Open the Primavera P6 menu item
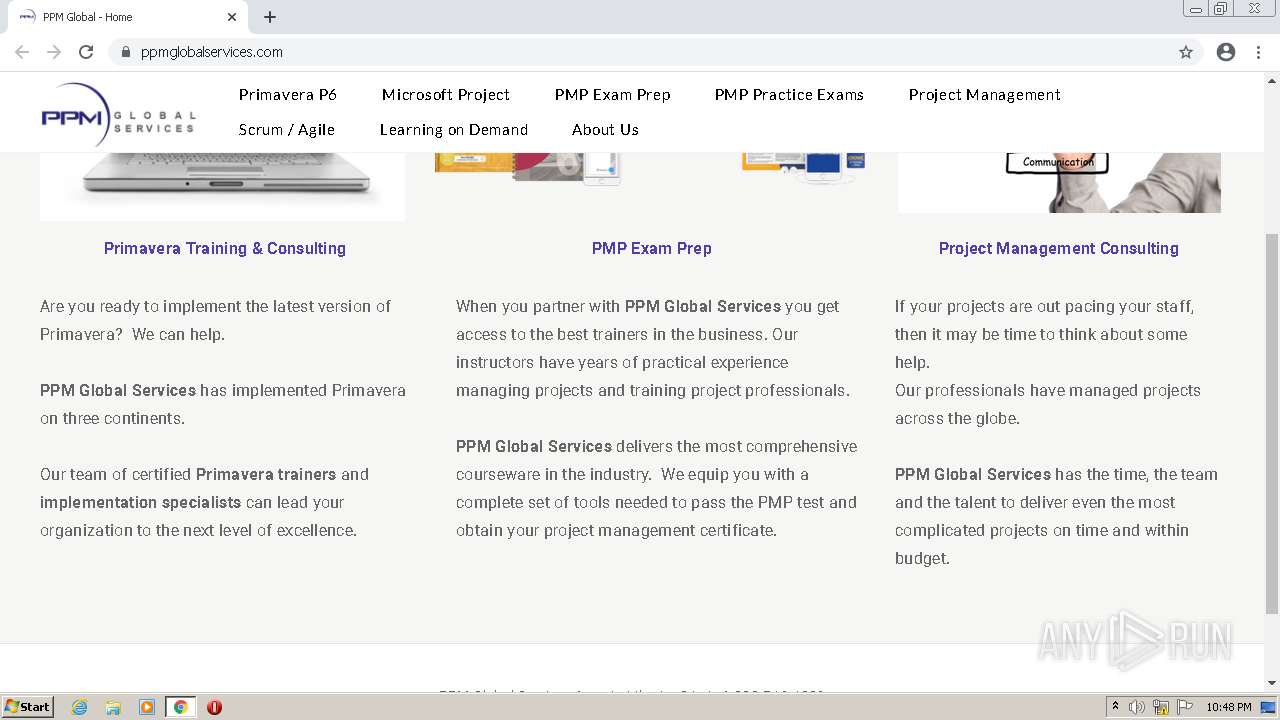 pyautogui.click(x=288, y=95)
